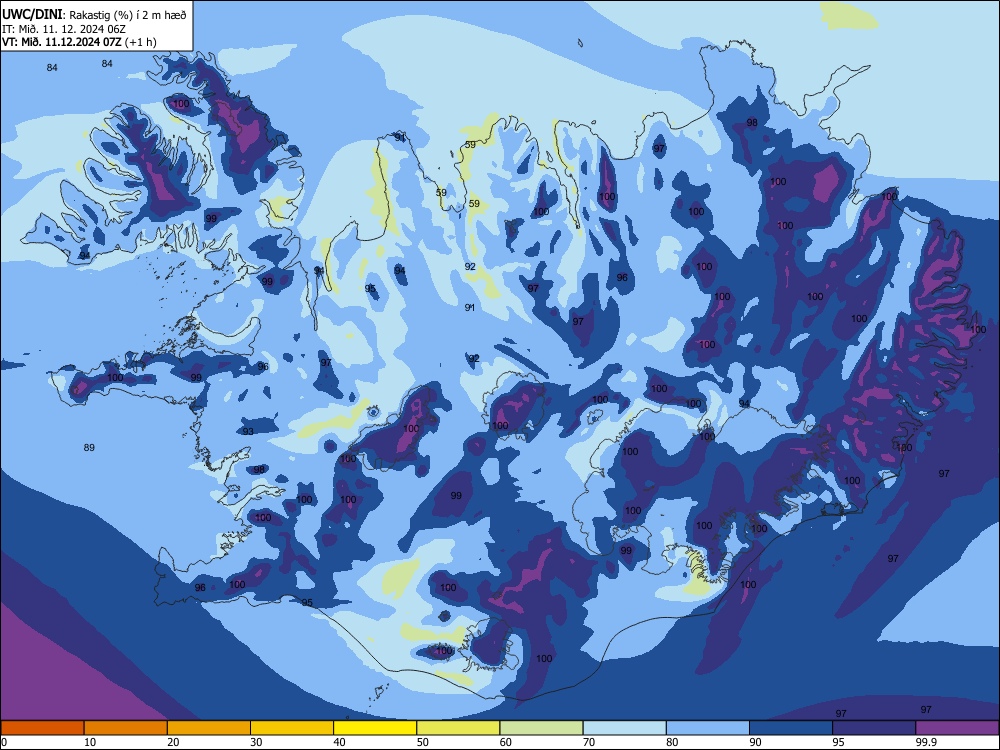This screenshot has height=750, width=1000.
Task: Select the orange 10–20 legend swatch
Action: tap(126, 728)
